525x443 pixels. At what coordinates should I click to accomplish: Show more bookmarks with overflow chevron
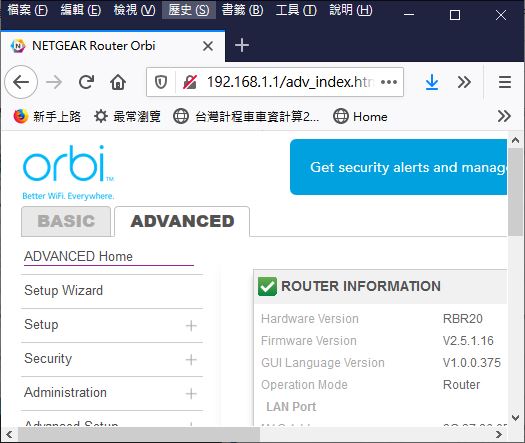pyautogui.click(x=504, y=116)
